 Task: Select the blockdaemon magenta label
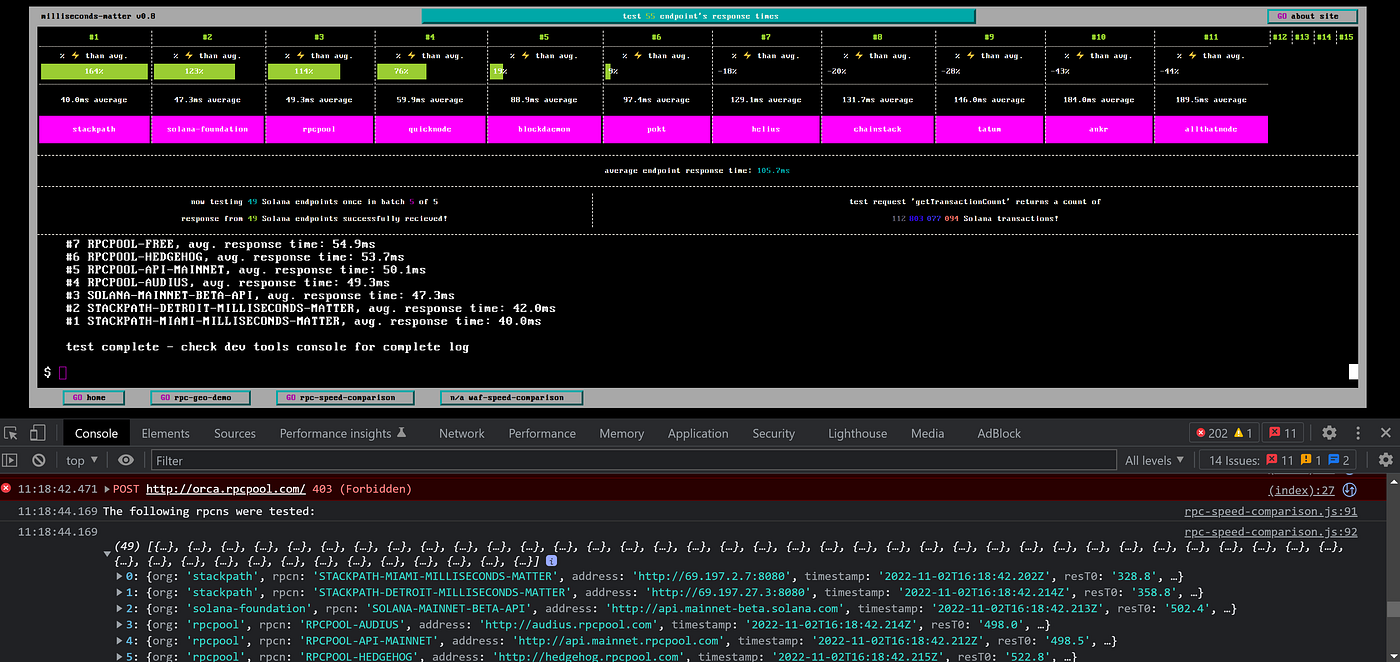coord(544,129)
